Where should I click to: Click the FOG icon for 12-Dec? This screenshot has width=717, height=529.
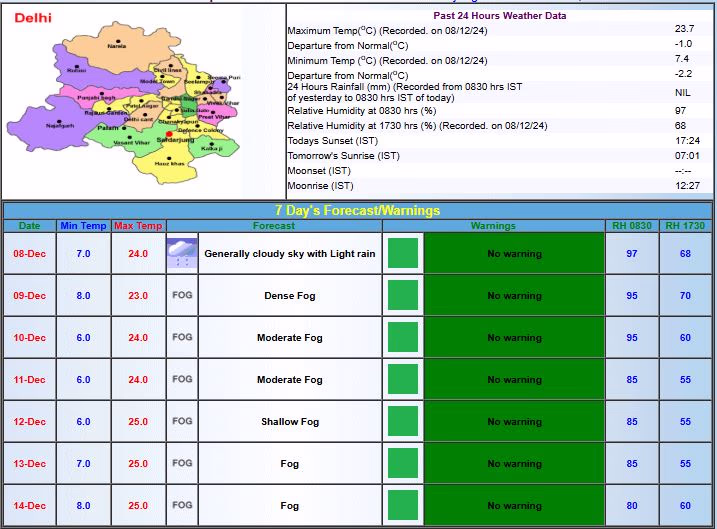coord(182,422)
